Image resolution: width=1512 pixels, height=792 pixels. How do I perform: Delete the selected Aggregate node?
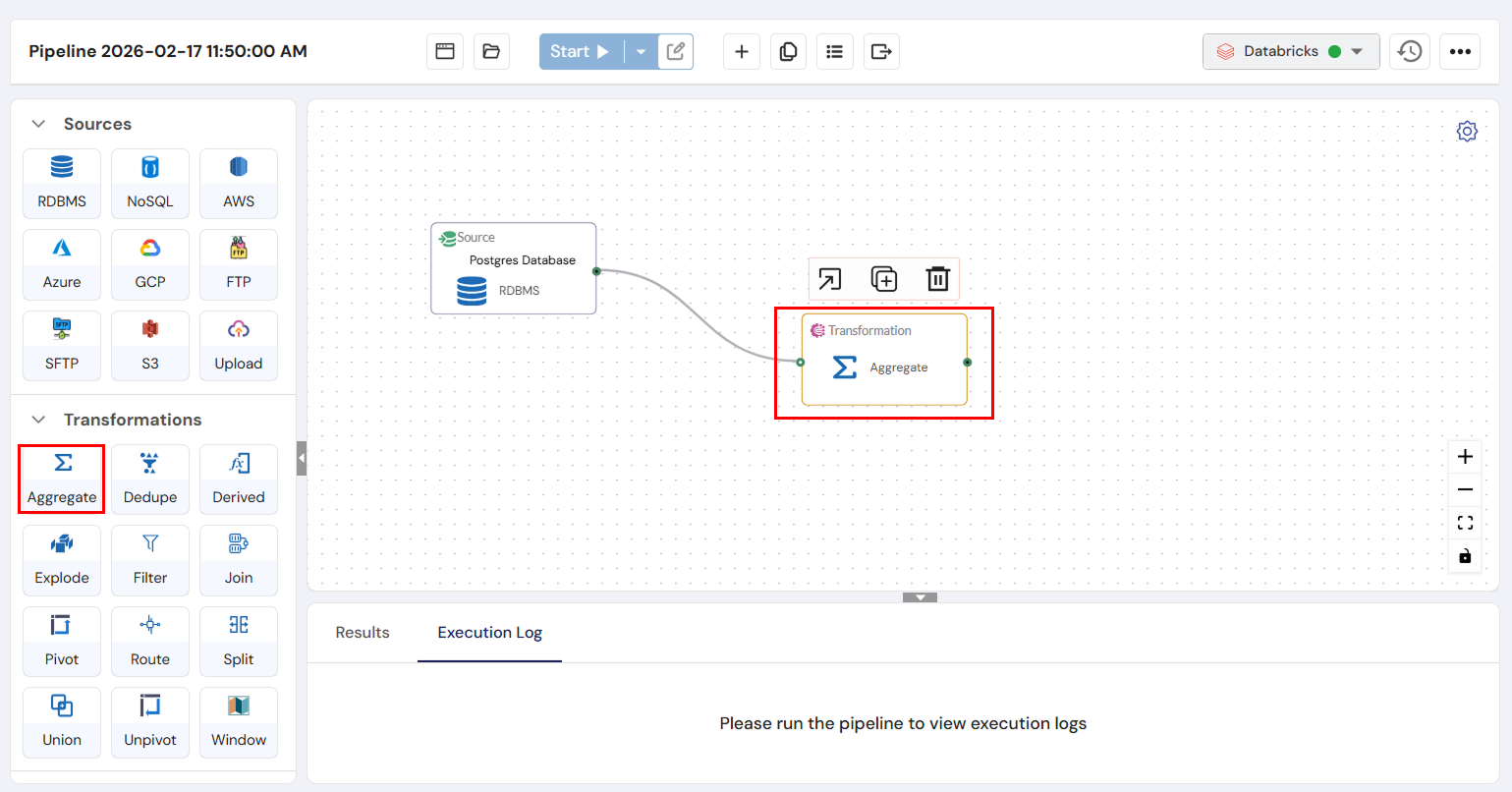[x=937, y=279]
